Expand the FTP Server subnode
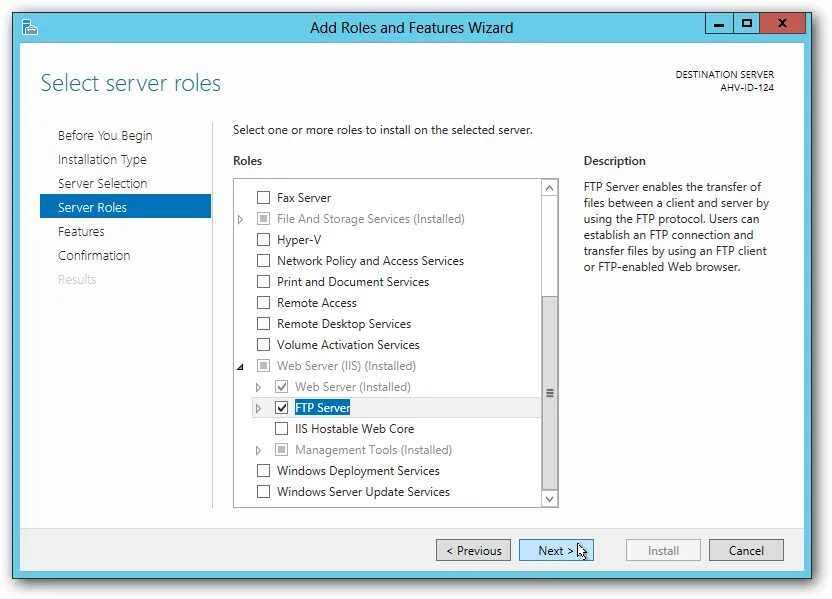 [x=258, y=408]
